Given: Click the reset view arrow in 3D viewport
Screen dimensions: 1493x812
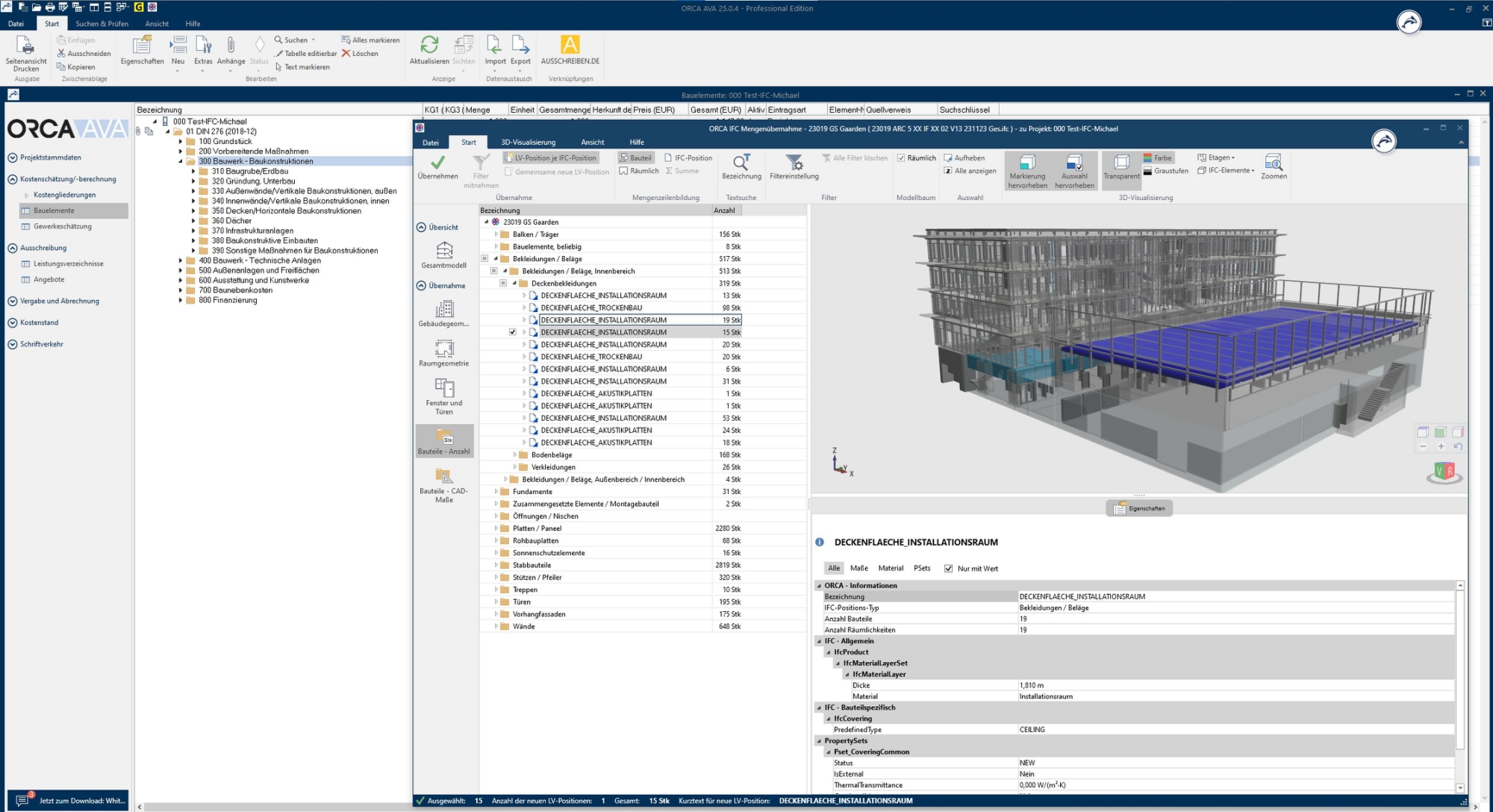Looking at the screenshot, I should pos(1458,446).
